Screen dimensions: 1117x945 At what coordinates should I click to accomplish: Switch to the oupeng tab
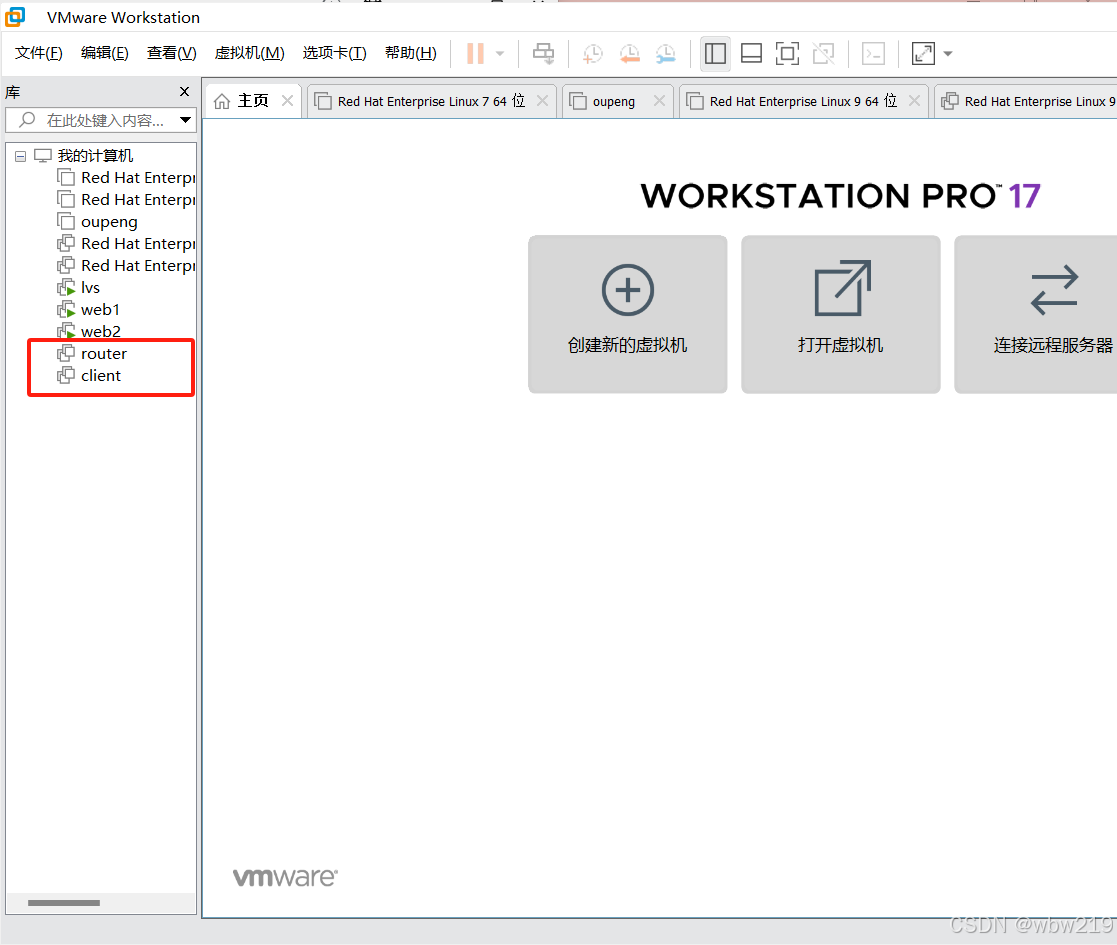(x=617, y=101)
